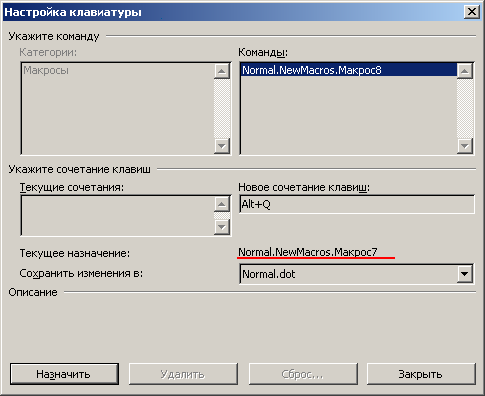Click down arrow of Текущие сочетания scrollbar
Image resolution: width=485 pixels, height=396 pixels.
[222, 227]
